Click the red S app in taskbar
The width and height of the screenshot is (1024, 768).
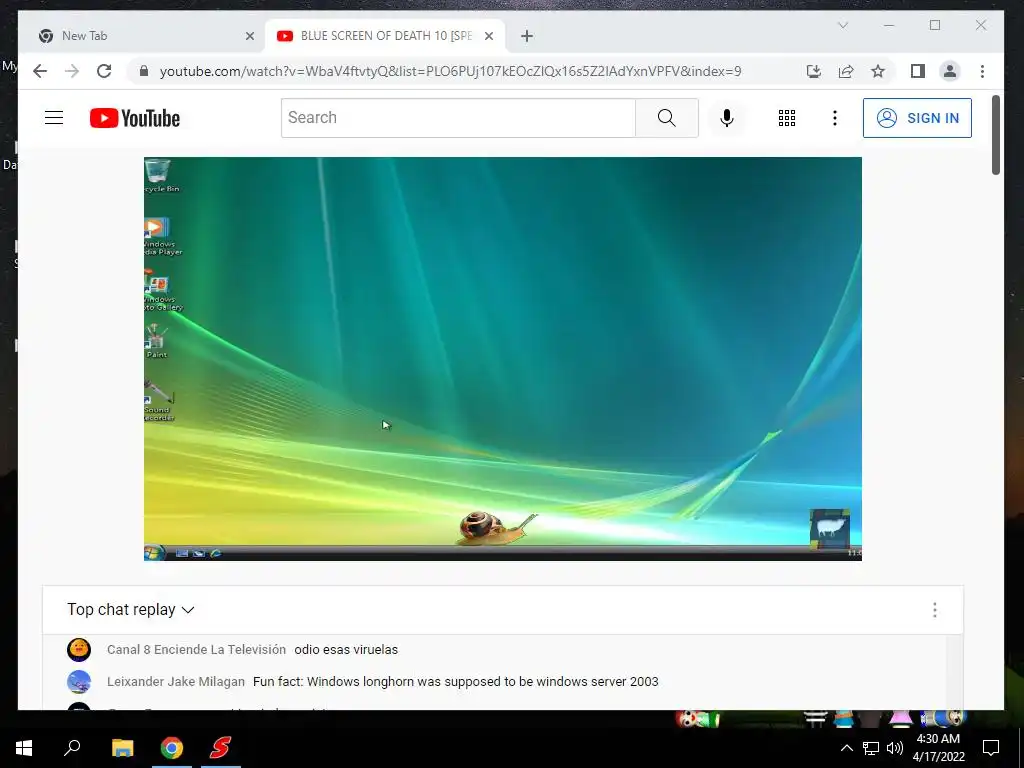coord(220,748)
